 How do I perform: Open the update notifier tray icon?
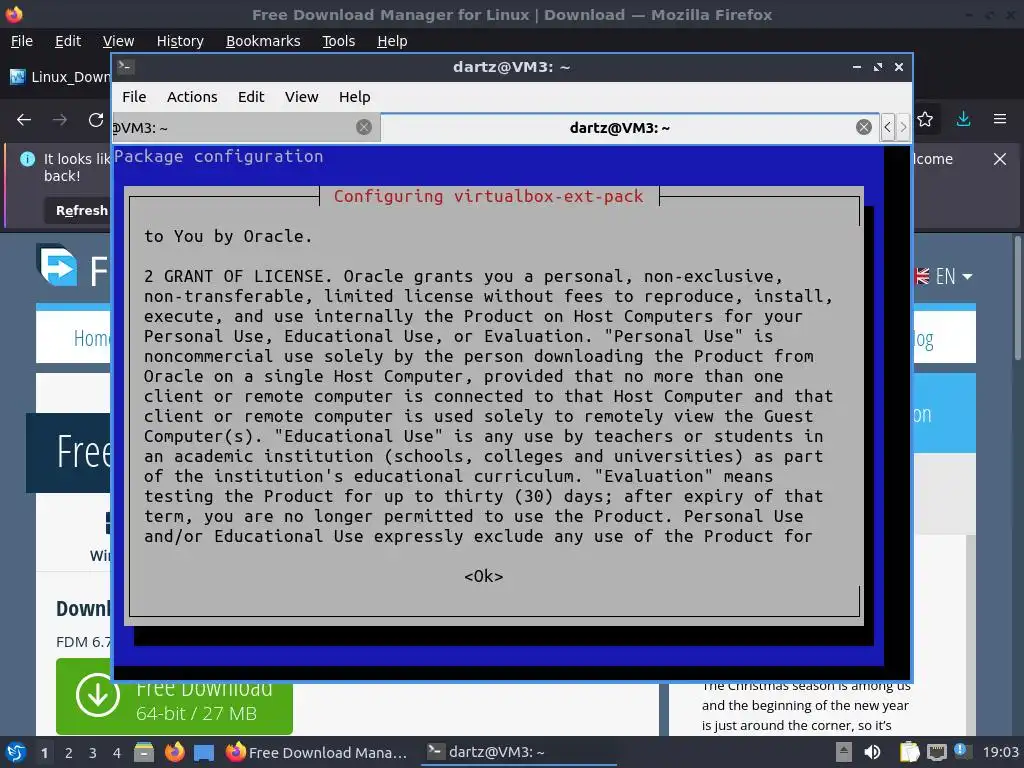coord(962,751)
